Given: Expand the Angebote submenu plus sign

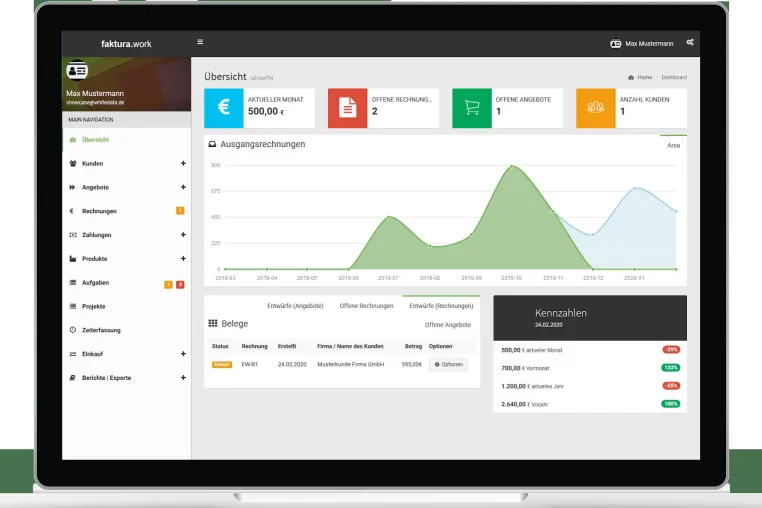Looking at the screenshot, I should (183, 187).
